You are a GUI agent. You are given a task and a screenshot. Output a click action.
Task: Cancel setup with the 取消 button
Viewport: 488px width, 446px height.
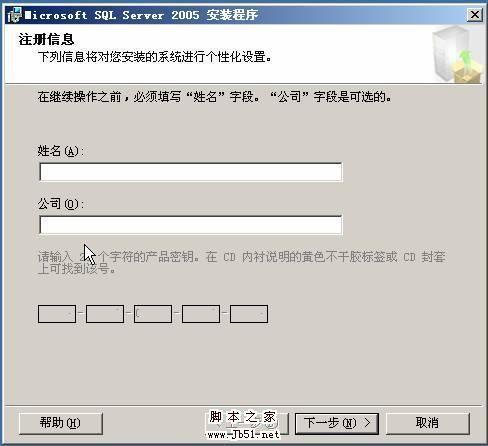coord(428,423)
